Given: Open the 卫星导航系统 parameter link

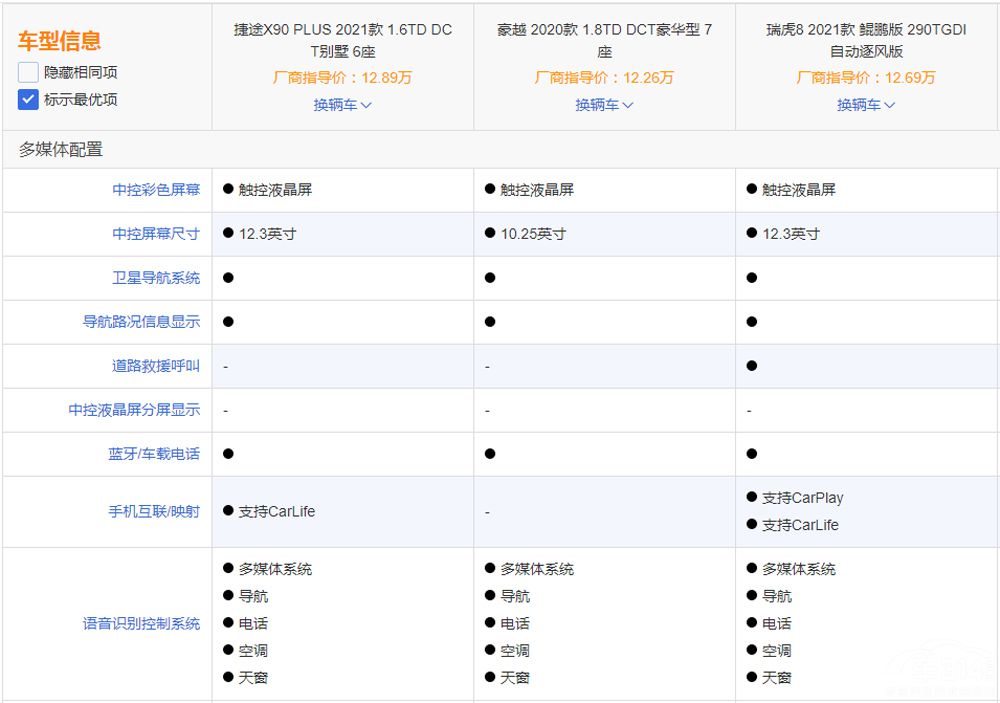Looking at the screenshot, I should (156, 278).
